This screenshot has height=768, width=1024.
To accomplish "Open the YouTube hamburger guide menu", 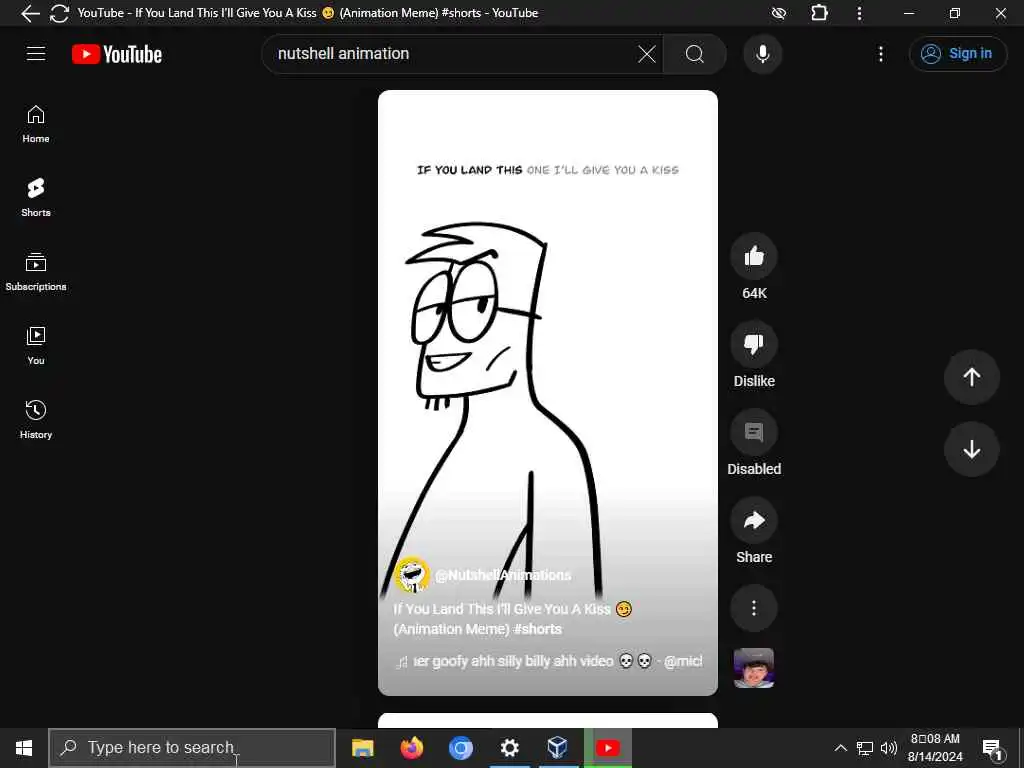I will tap(36, 54).
